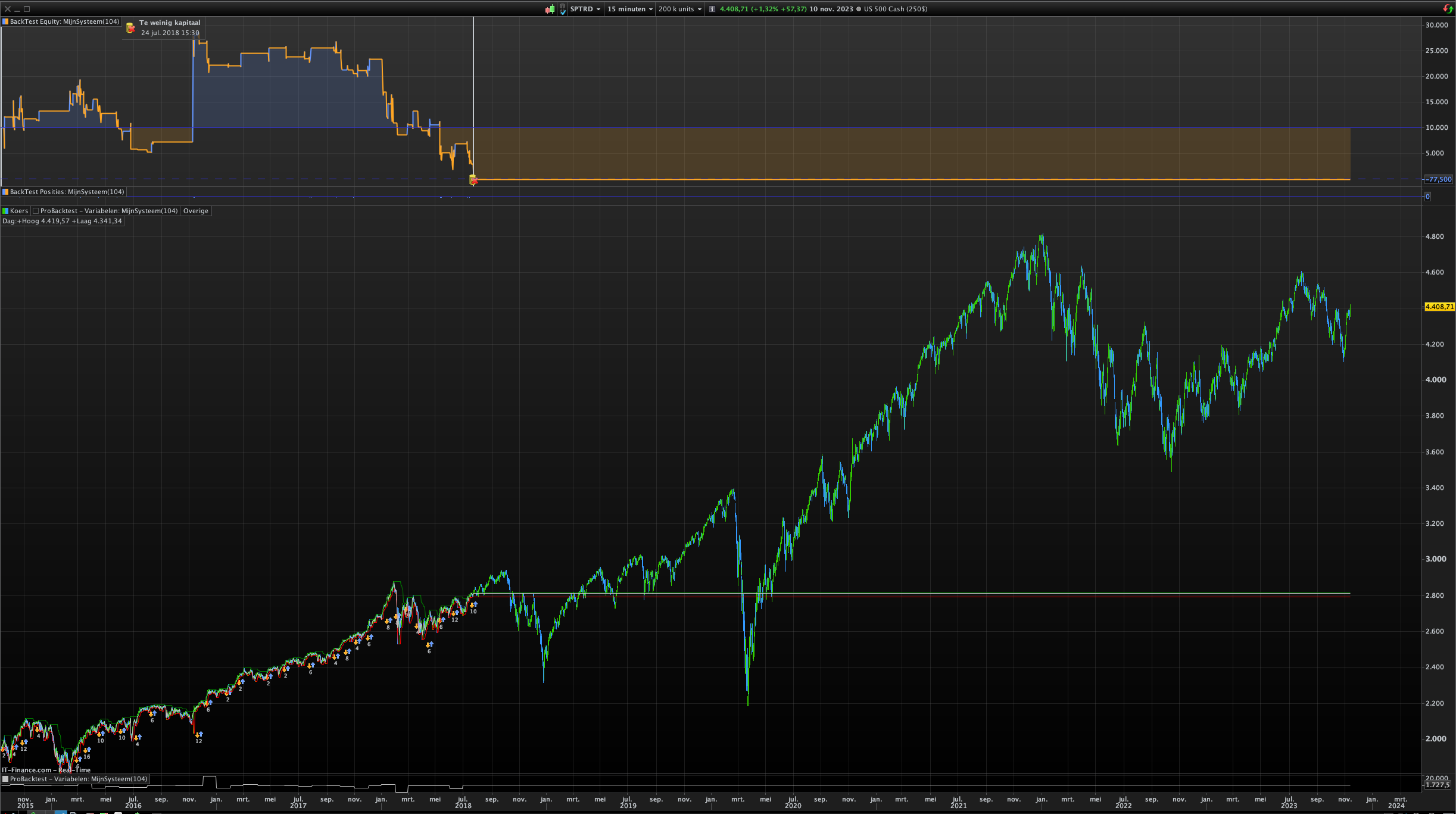The height and width of the screenshot is (814, 1456).
Task: Click the BackTest Equity blue-orange swatch icon
Action: tap(5, 21)
